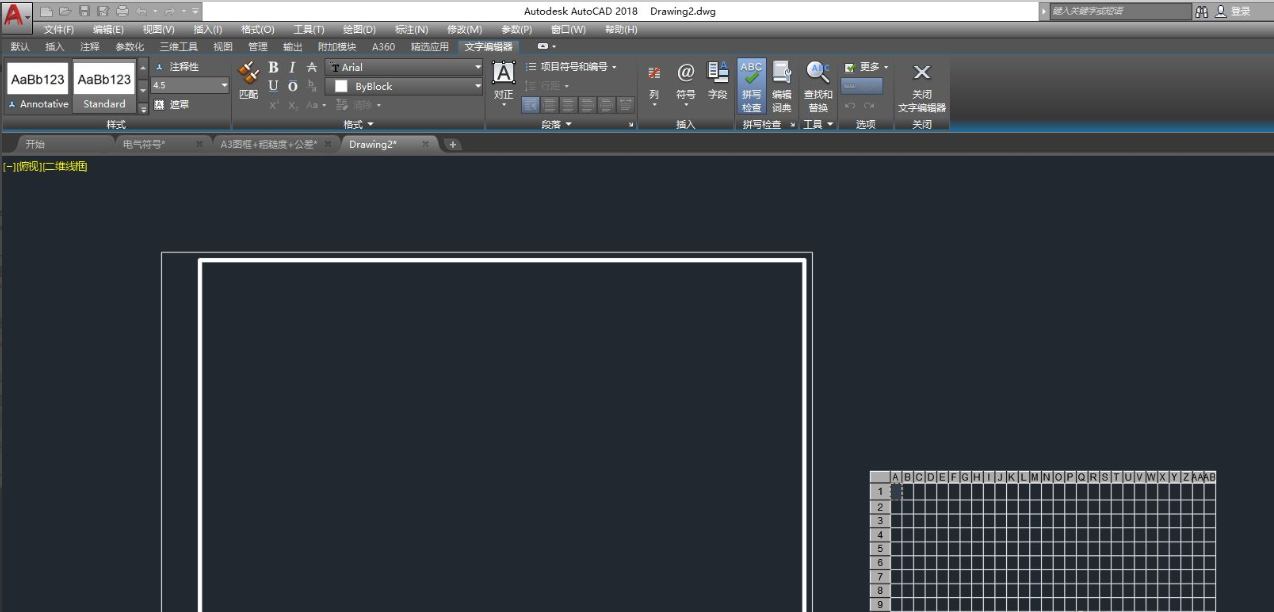Click Close Text Editor (关闭文字编辑器)
Image resolution: width=1274 pixels, height=612 pixels.
(922, 86)
